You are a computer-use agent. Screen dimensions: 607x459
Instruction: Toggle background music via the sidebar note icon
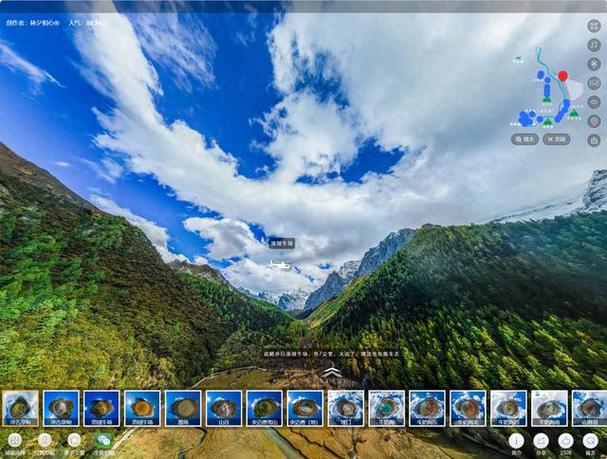[594, 45]
